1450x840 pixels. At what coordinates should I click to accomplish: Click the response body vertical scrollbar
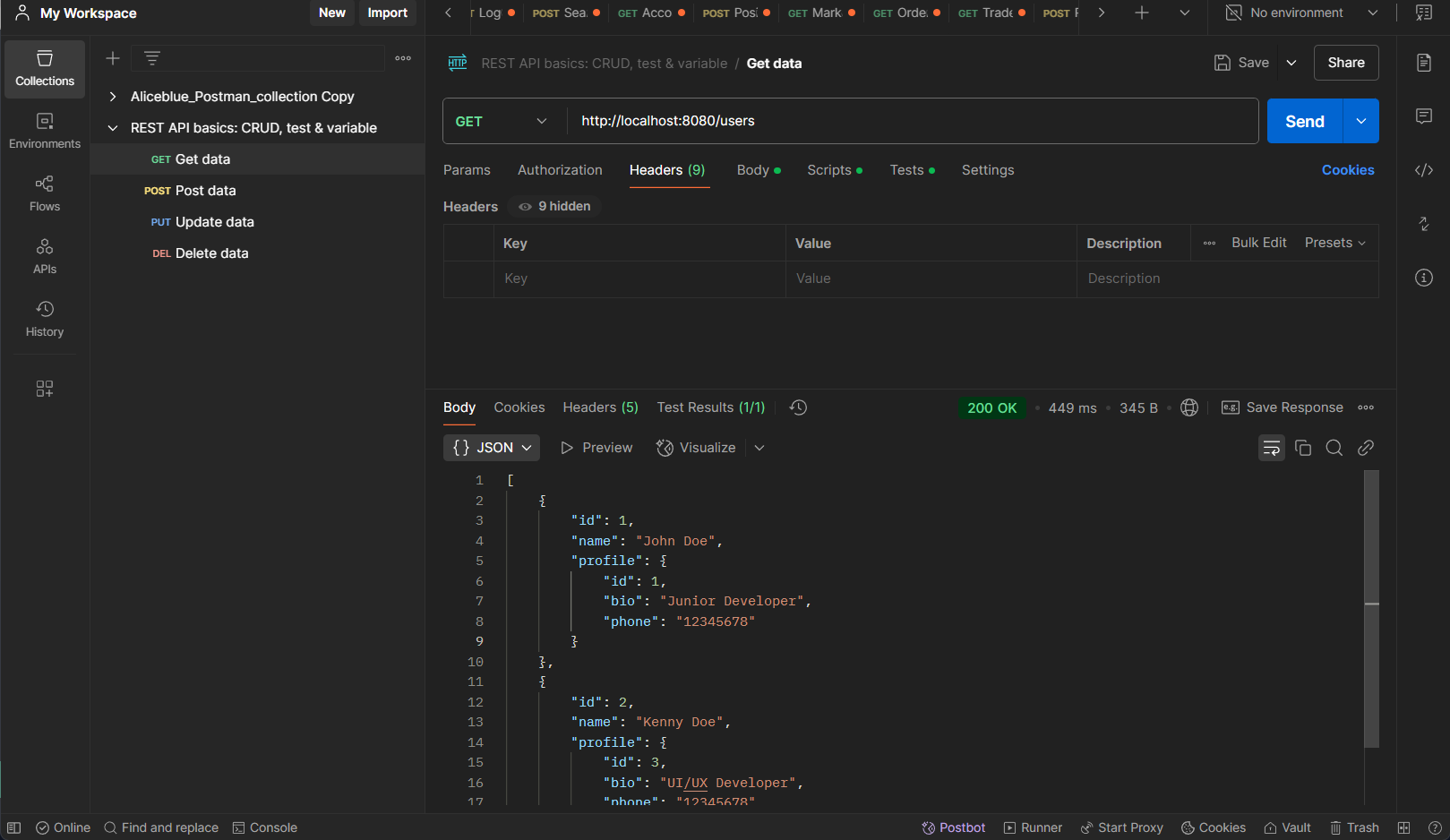(x=1371, y=609)
